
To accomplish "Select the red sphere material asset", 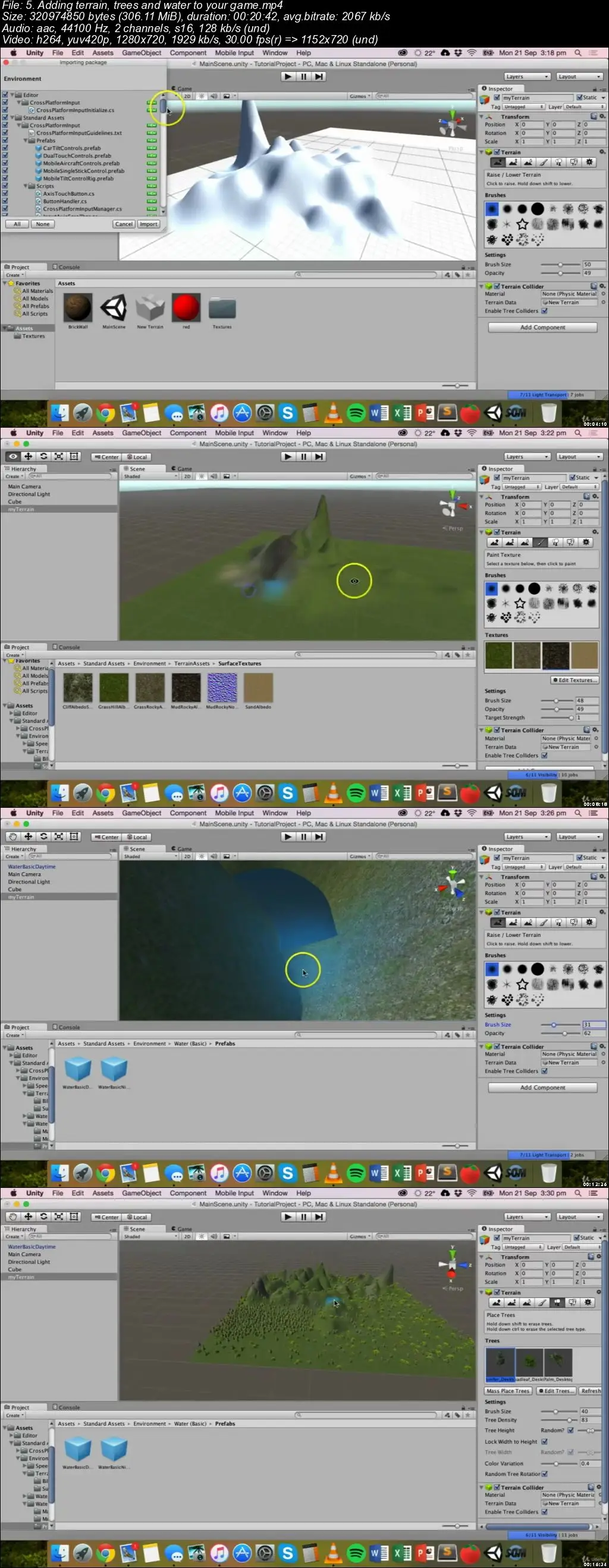I will click(186, 307).
